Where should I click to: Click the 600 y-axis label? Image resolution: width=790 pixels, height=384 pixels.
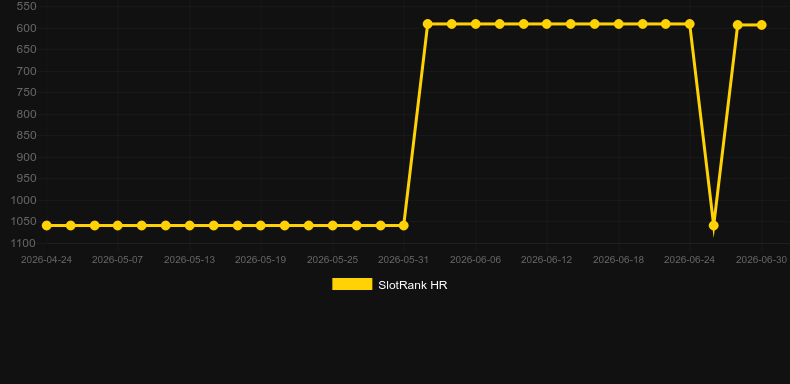tap(26, 28)
